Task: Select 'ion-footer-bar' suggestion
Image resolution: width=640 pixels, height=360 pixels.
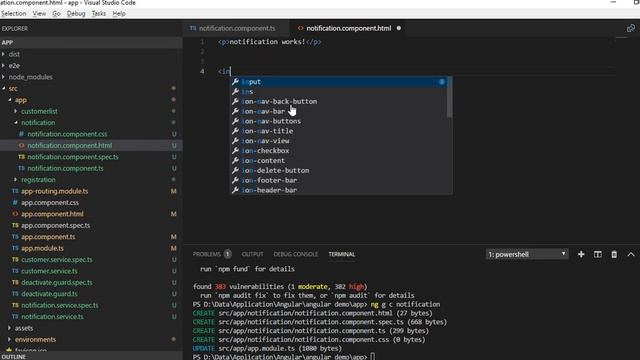Action: coord(339,180)
